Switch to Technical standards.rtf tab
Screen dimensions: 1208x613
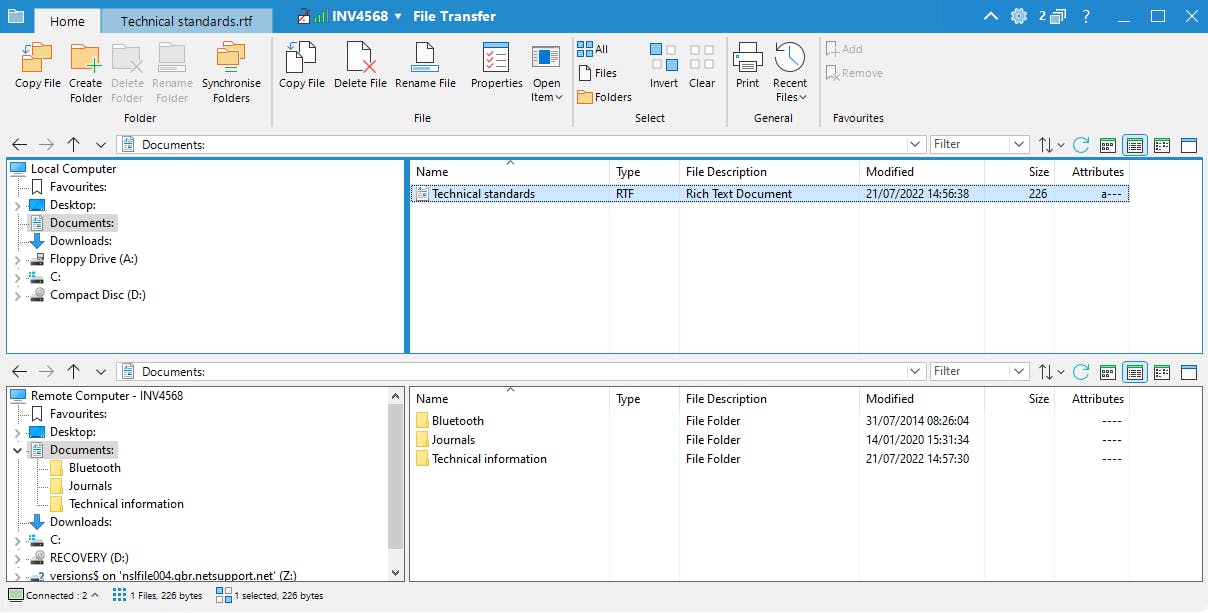[x=186, y=21]
